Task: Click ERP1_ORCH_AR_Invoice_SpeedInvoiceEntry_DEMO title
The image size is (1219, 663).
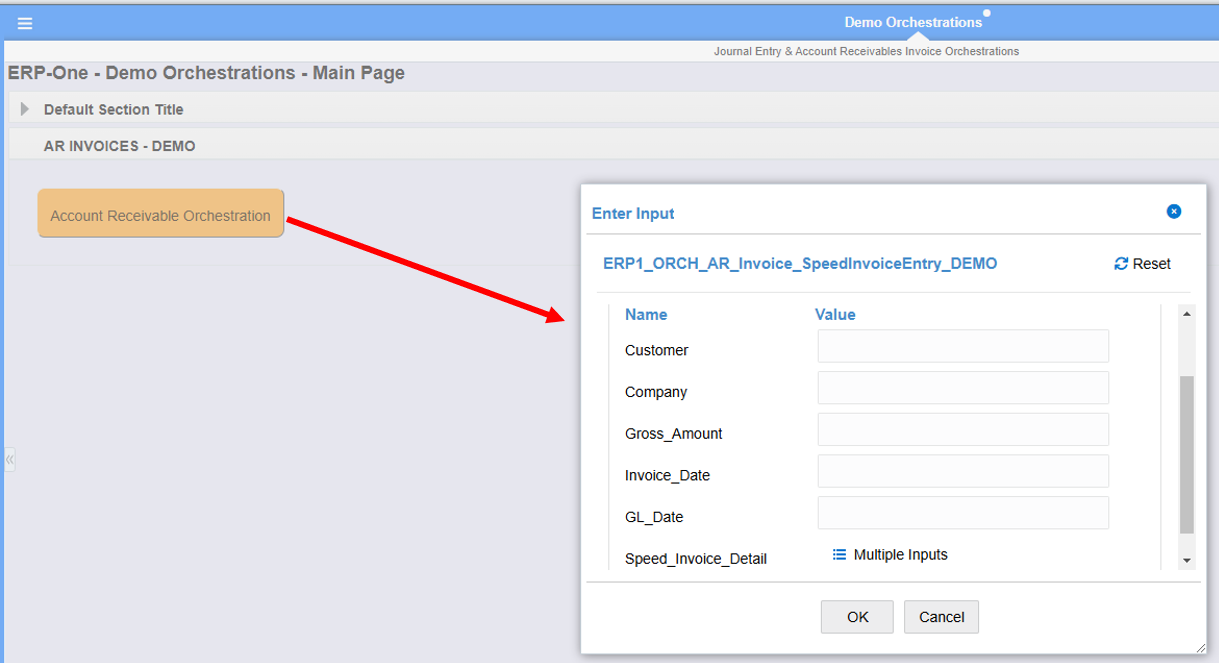Action: click(x=800, y=264)
